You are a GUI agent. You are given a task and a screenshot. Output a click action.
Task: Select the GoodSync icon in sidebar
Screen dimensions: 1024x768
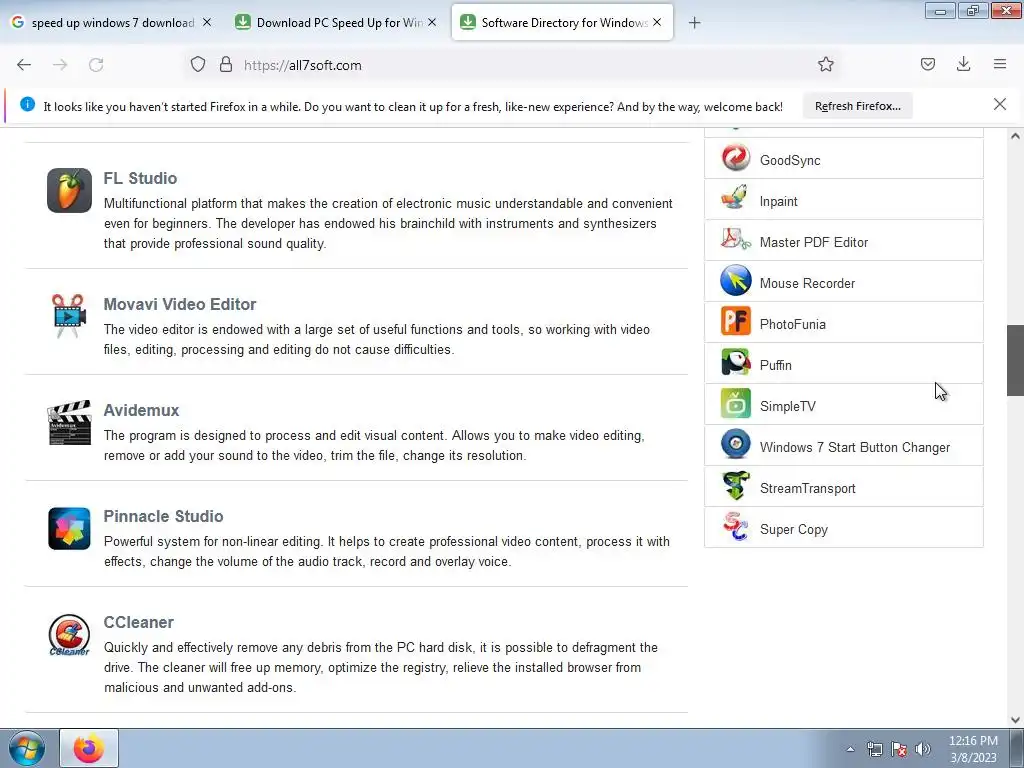coord(736,159)
